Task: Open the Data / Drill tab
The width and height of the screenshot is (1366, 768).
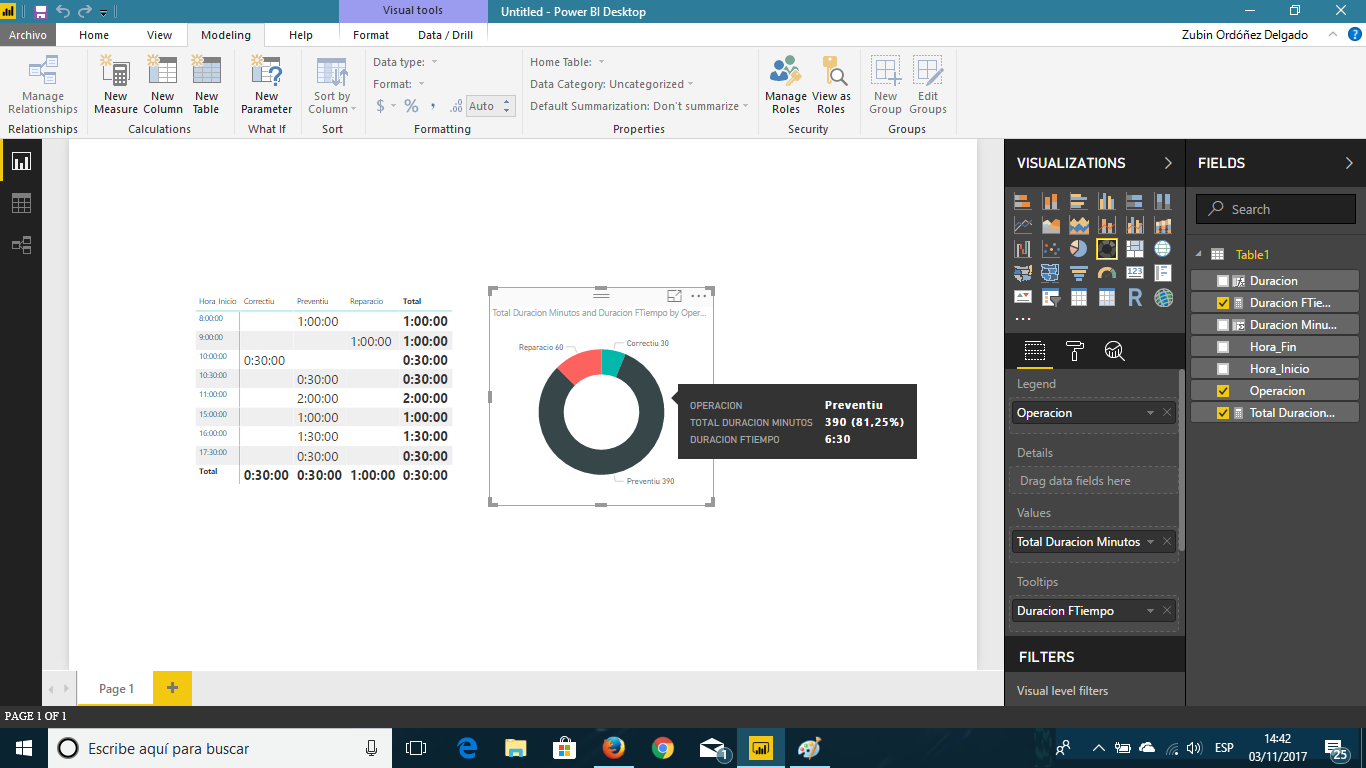Action: click(445, 35)
